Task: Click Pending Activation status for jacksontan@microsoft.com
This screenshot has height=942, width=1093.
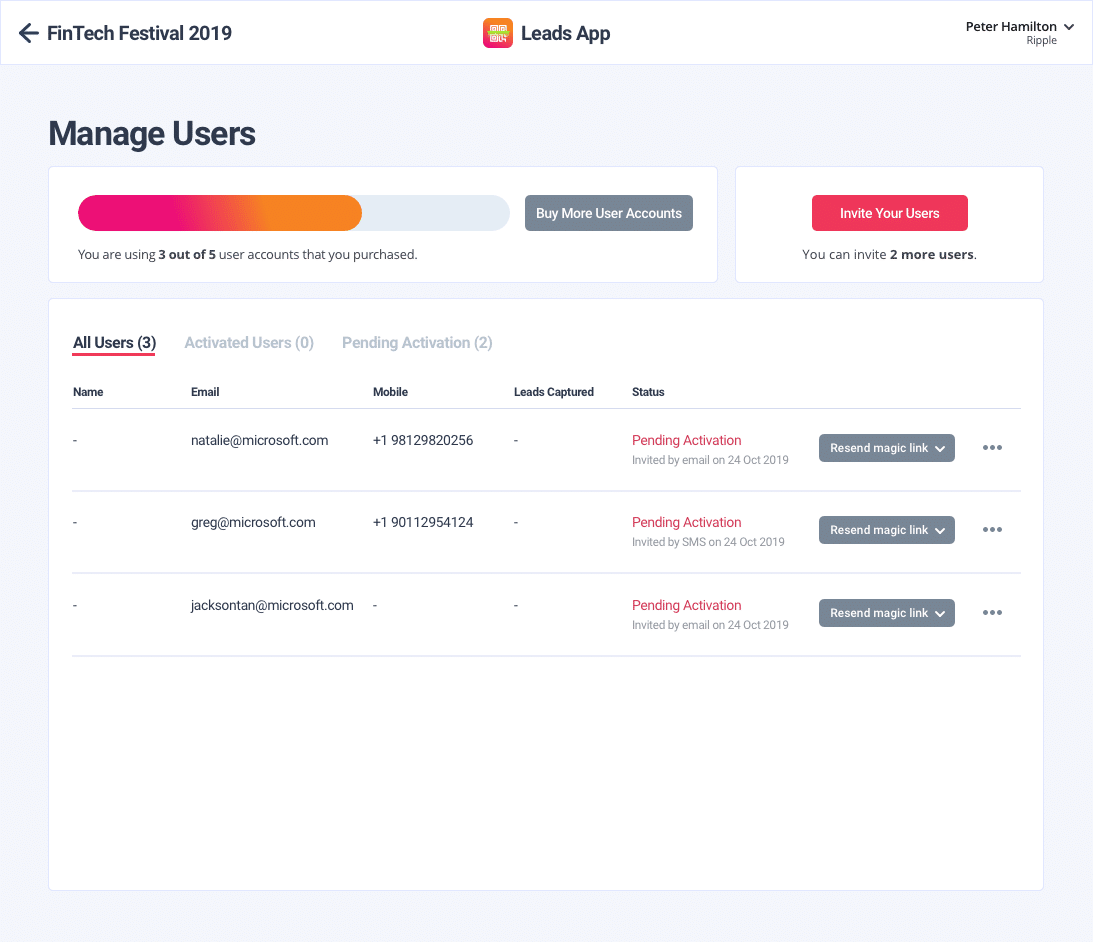Action: (x=687, y=605)
